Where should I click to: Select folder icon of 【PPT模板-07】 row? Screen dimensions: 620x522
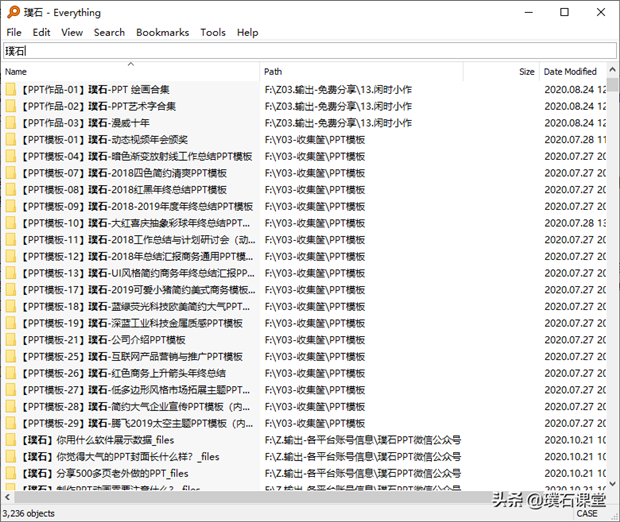click(11, 173)
